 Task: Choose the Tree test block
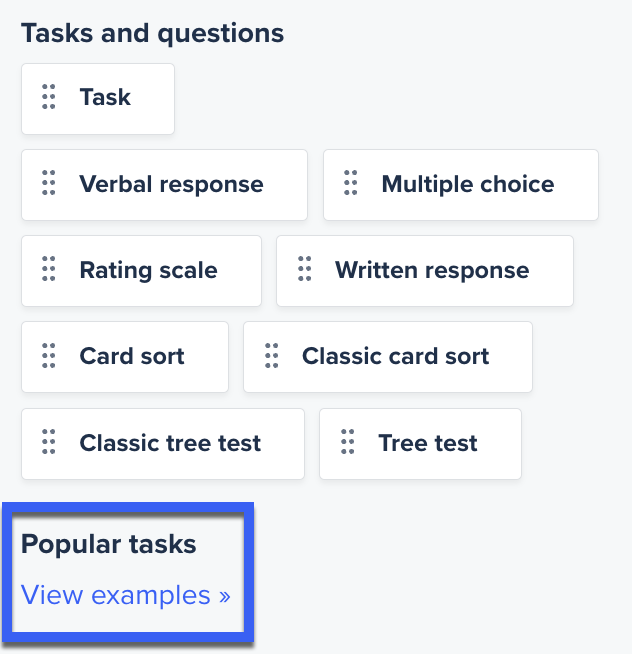tap(420, 444)
